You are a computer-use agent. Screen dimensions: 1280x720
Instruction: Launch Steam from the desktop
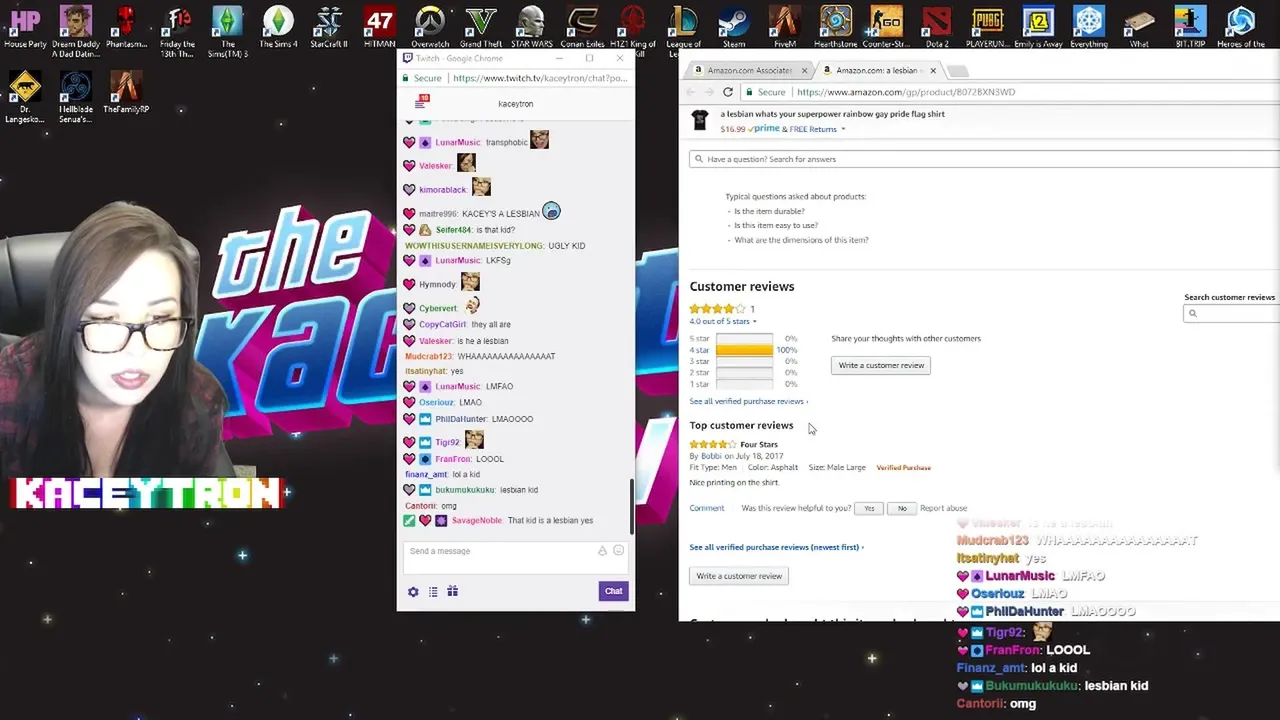[x=734, y=27]
